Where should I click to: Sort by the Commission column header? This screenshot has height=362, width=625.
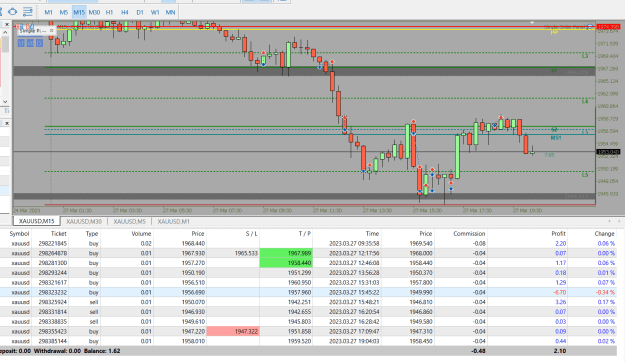point(469,234)
